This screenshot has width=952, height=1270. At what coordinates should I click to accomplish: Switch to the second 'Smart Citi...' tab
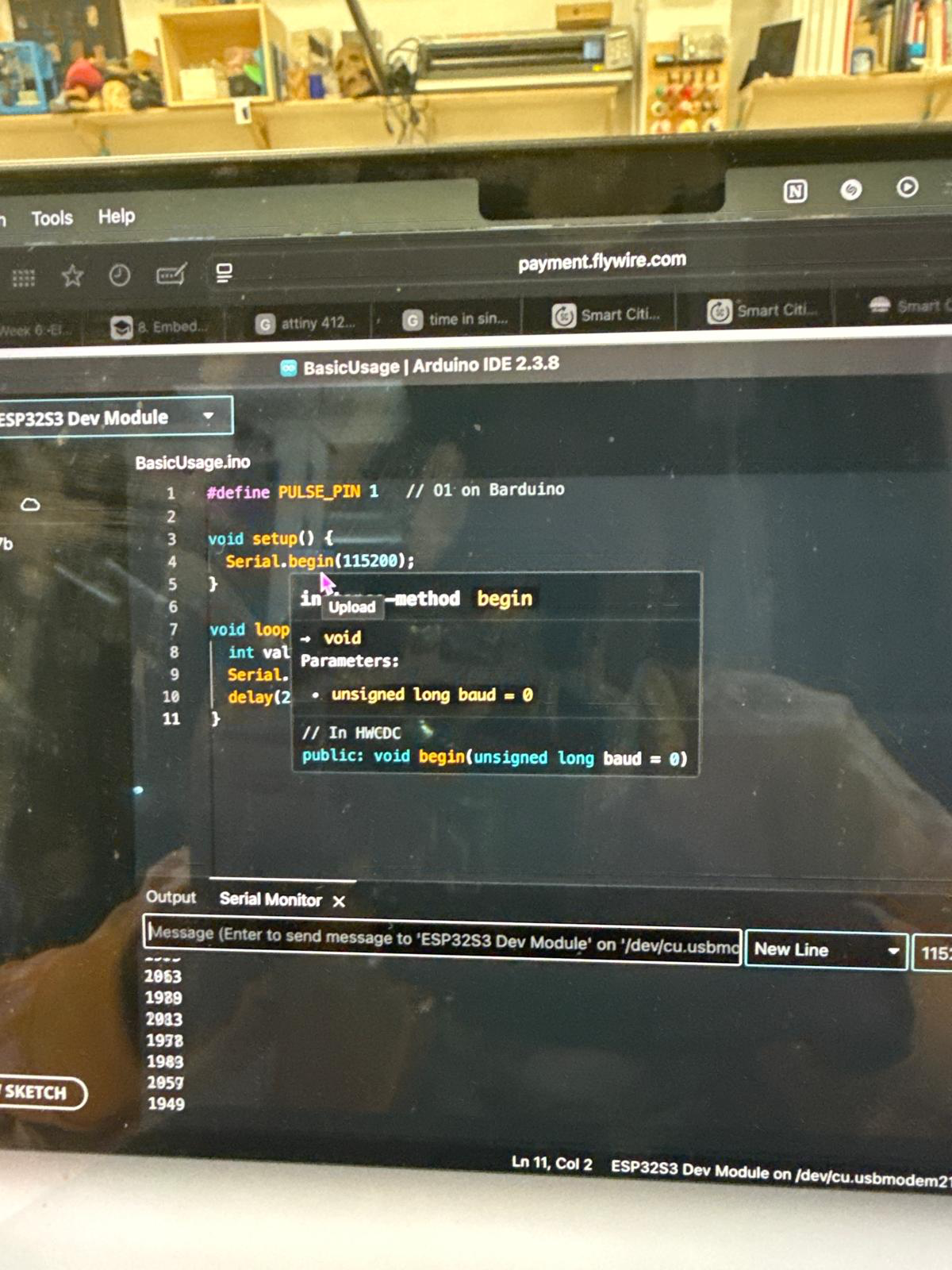[x=763, y=310]
